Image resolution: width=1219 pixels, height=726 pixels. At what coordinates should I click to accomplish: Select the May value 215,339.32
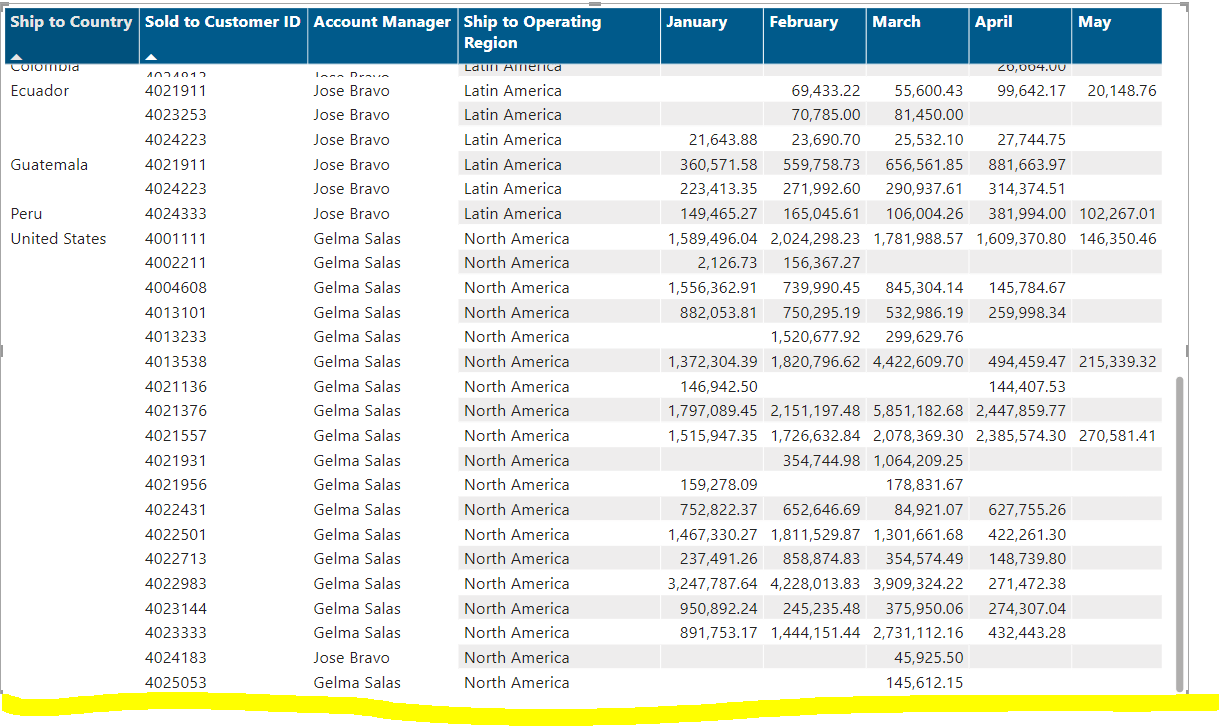1118,362
